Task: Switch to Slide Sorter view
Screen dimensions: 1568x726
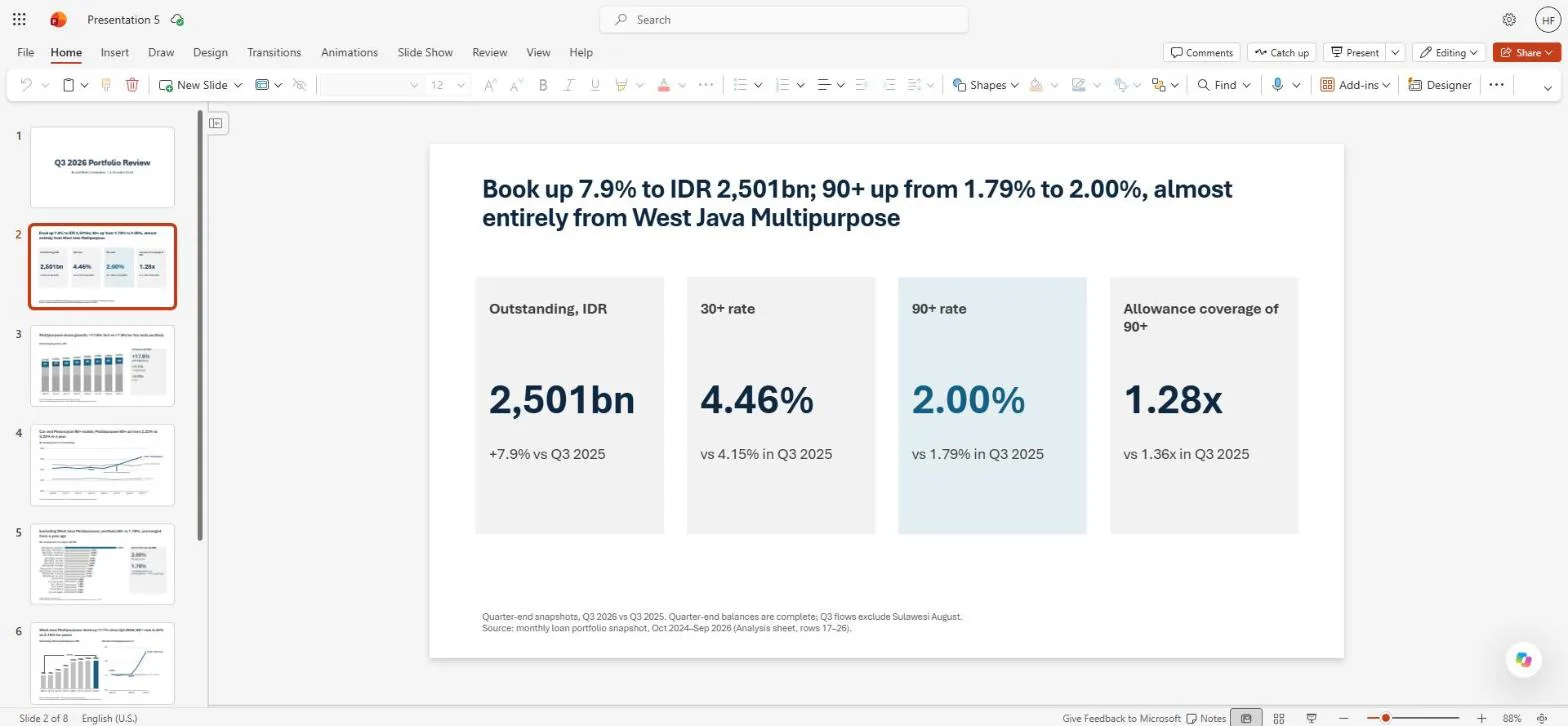Action: coord(1279,718)
